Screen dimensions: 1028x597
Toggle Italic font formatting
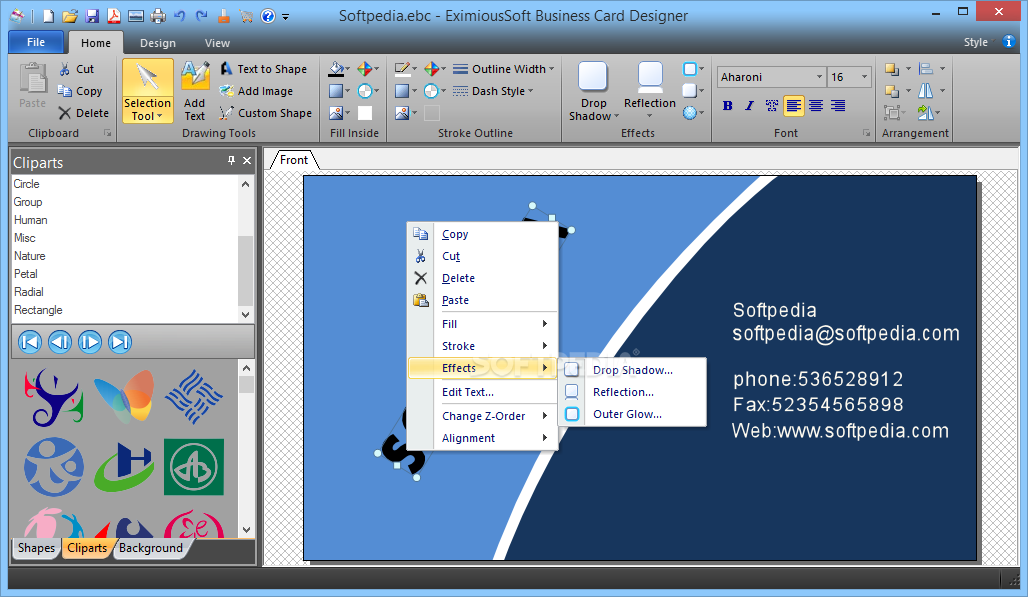pyautogui.click(x=749, y=106)
